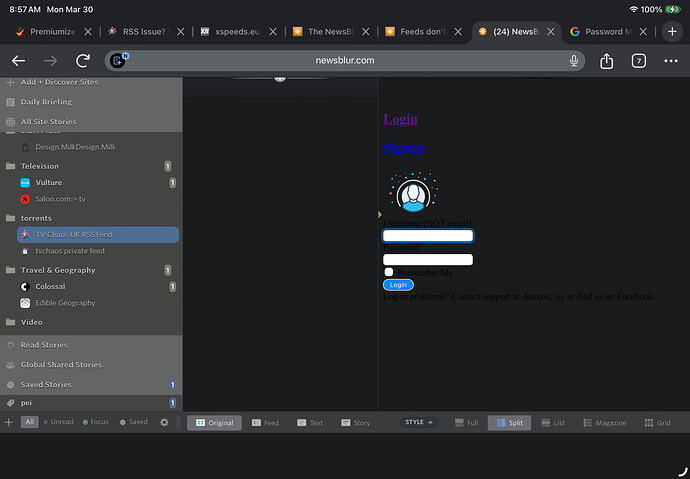
Task: Check the Remember Me checkbox
Action: coord(389,272)
